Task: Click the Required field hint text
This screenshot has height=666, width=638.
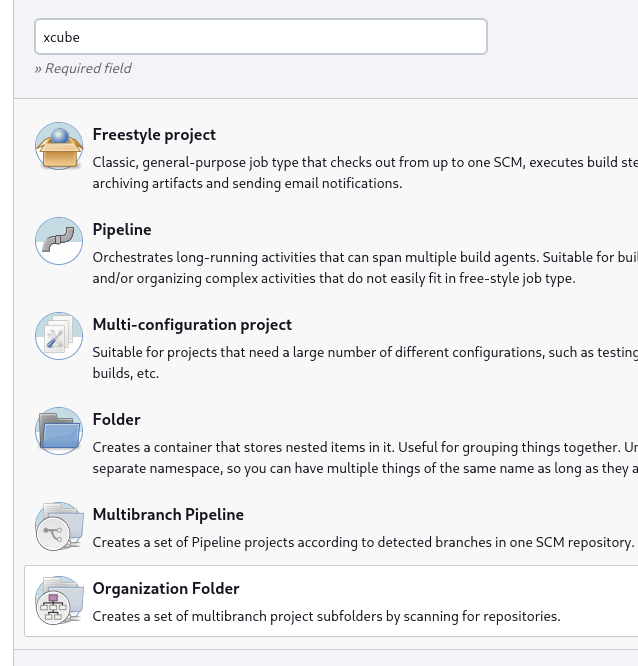Action: click(x=83, y=68)
